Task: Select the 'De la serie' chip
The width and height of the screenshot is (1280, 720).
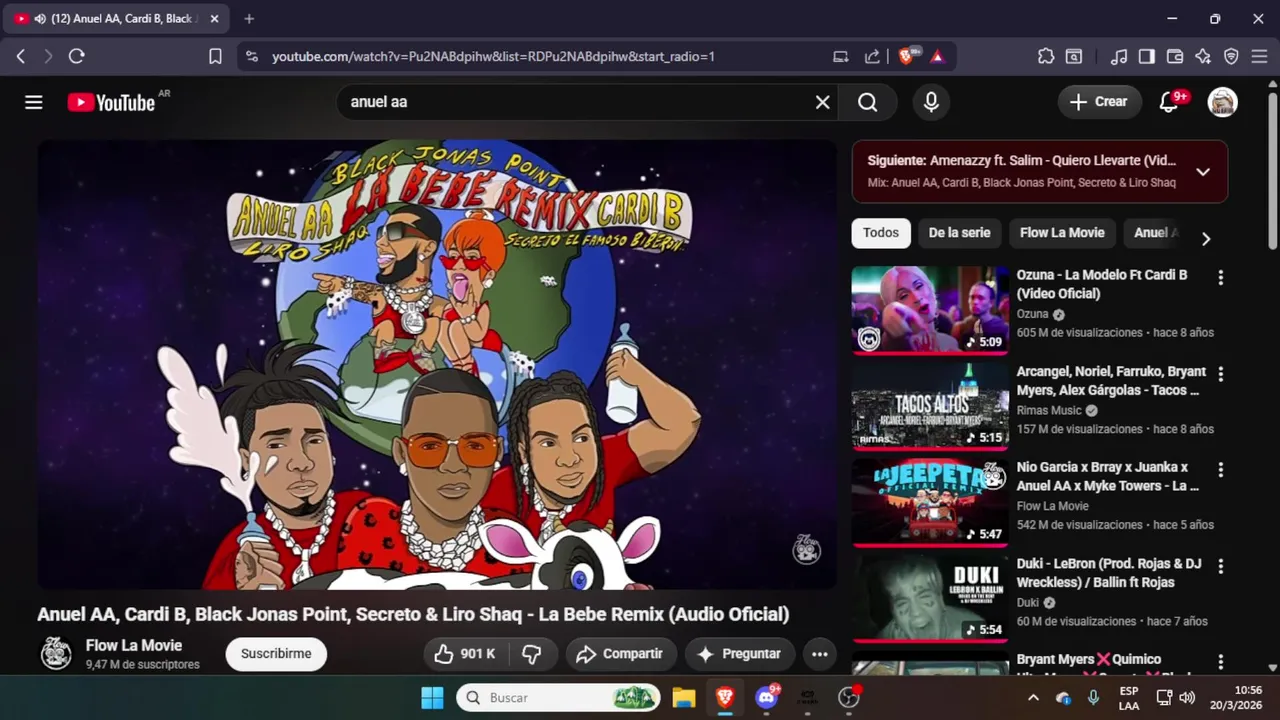Action: 959,233
